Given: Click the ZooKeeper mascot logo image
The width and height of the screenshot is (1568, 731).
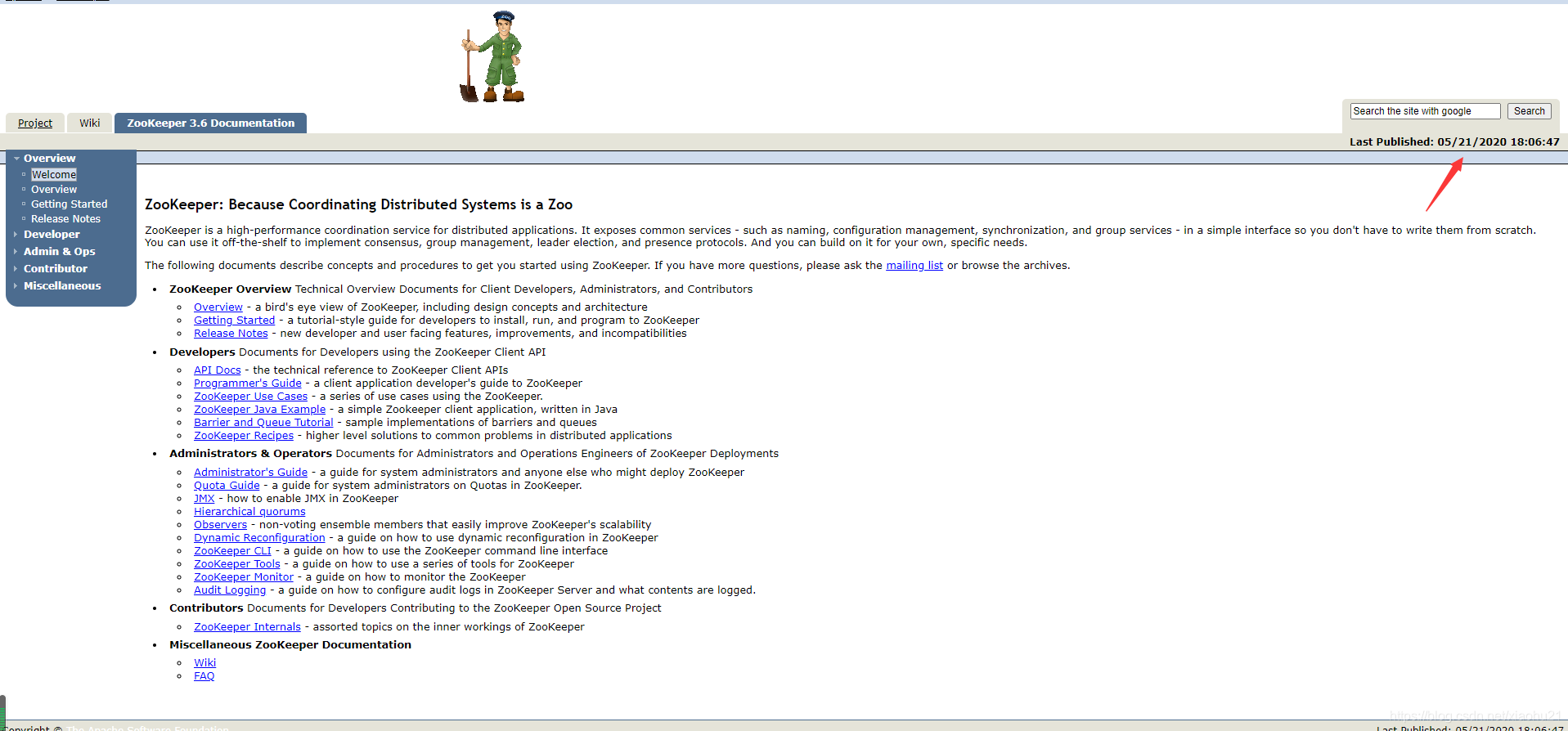Looking at the screenshot, I should coord(492,57).
